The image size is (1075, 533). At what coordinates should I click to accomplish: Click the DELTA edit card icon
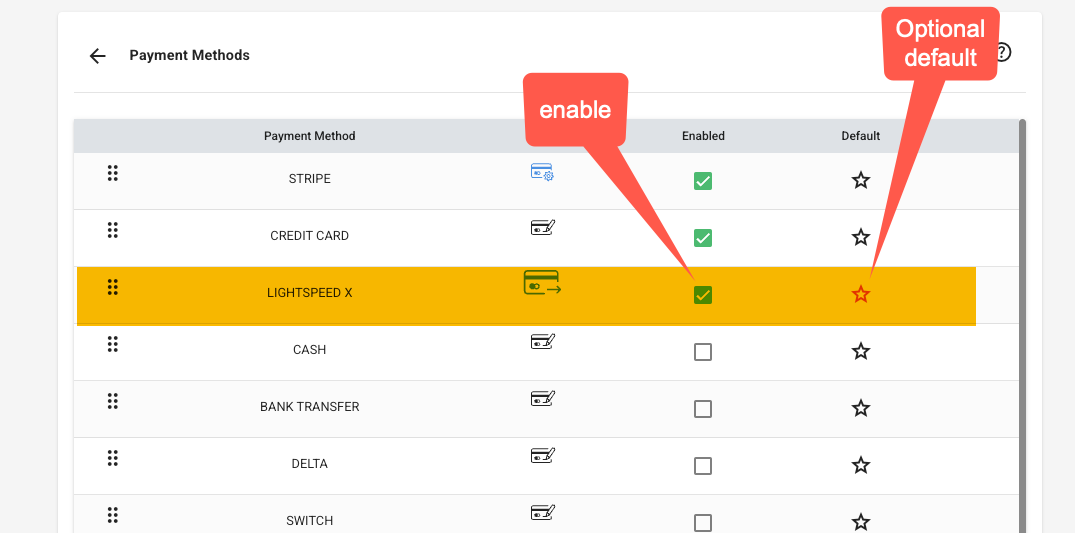pyautogui.click(x=543, y=455)
